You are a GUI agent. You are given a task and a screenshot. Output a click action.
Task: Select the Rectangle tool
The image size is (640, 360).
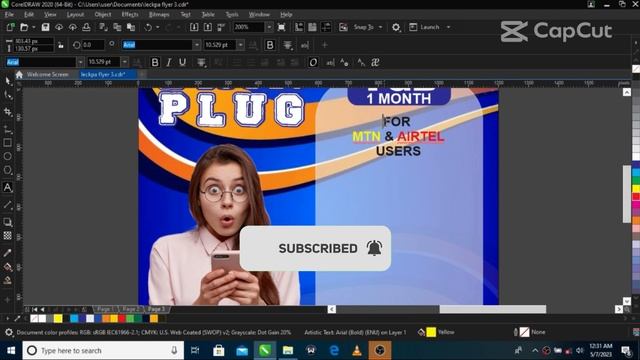(7, 143)
